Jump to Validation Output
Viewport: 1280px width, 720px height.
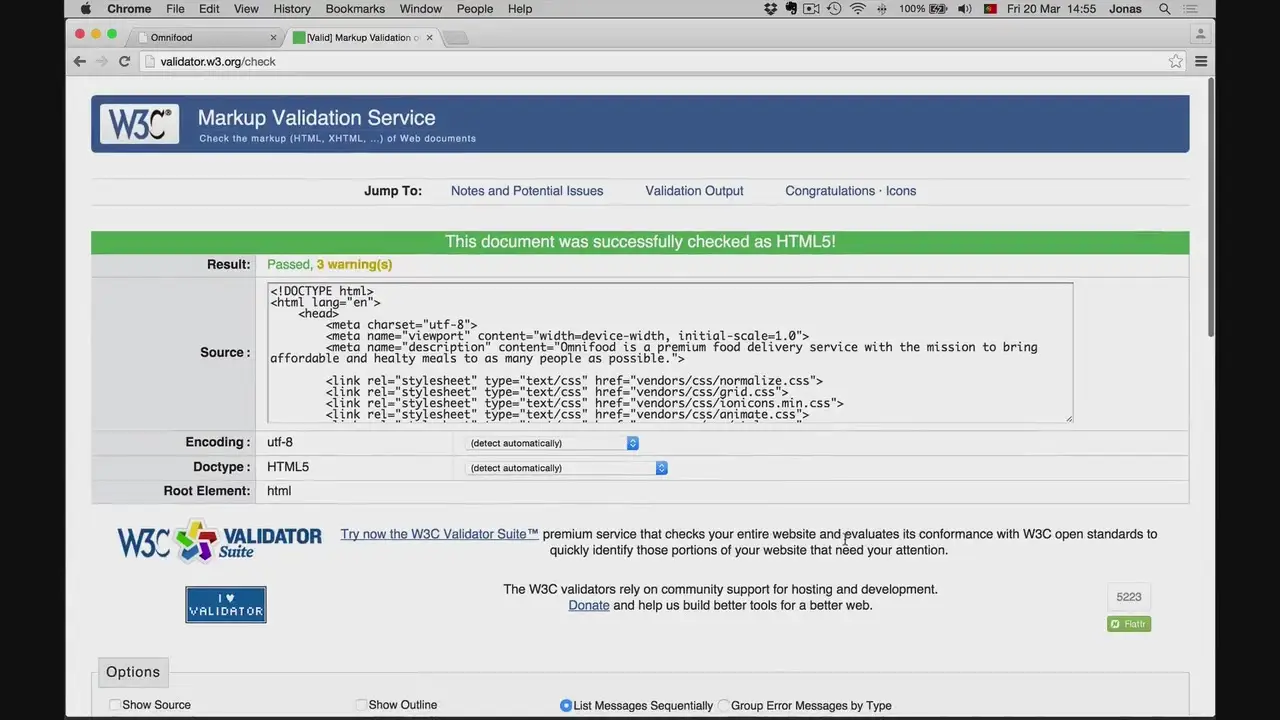point(694,191)
